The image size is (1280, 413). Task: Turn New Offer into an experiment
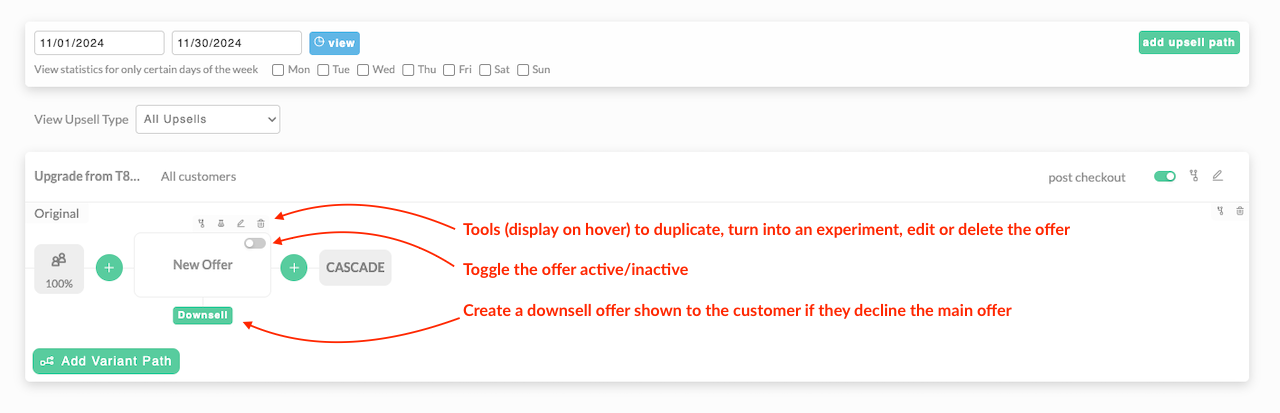coord(221,223)
